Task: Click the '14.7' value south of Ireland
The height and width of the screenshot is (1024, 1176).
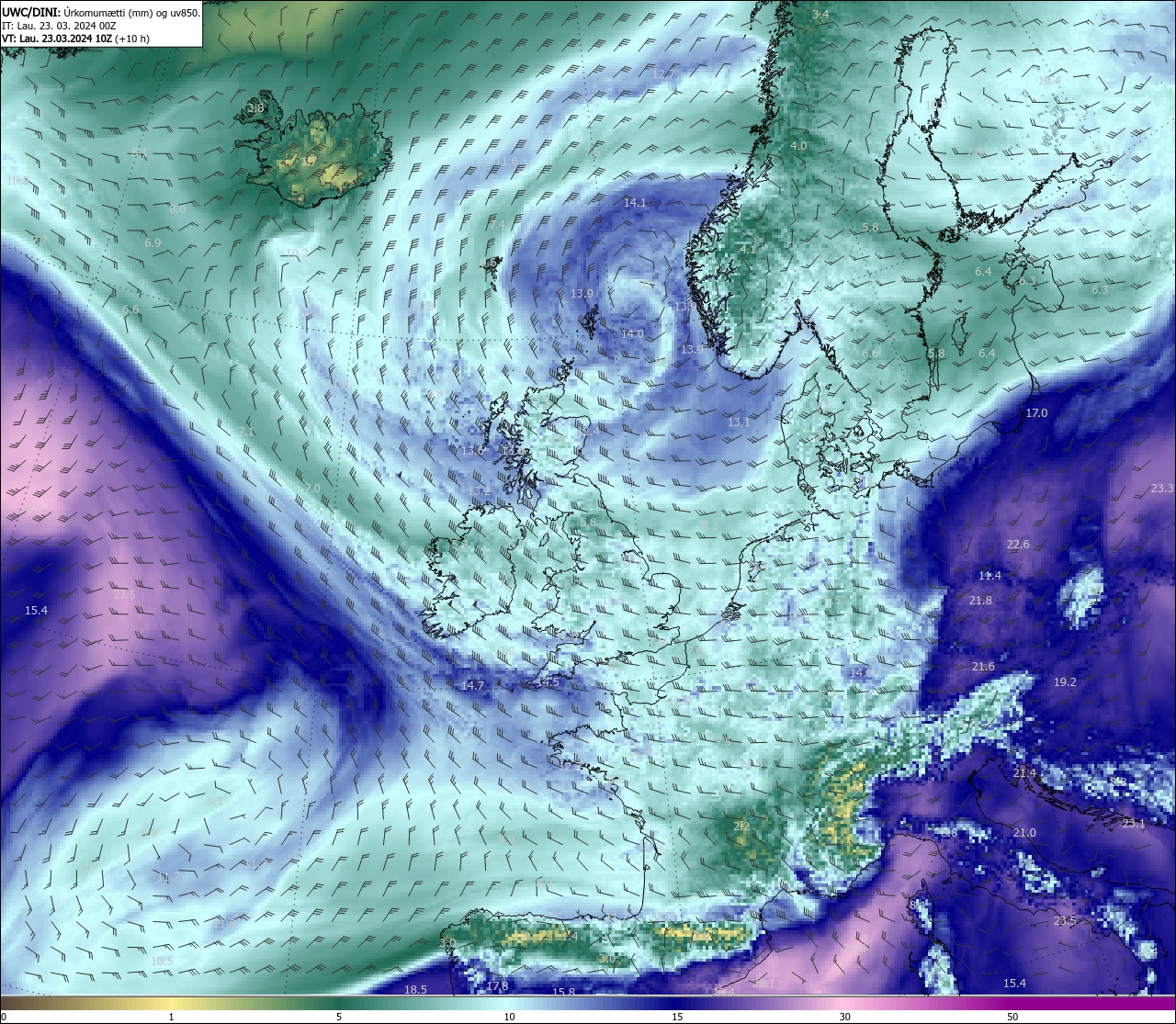Action: [472, 685]
